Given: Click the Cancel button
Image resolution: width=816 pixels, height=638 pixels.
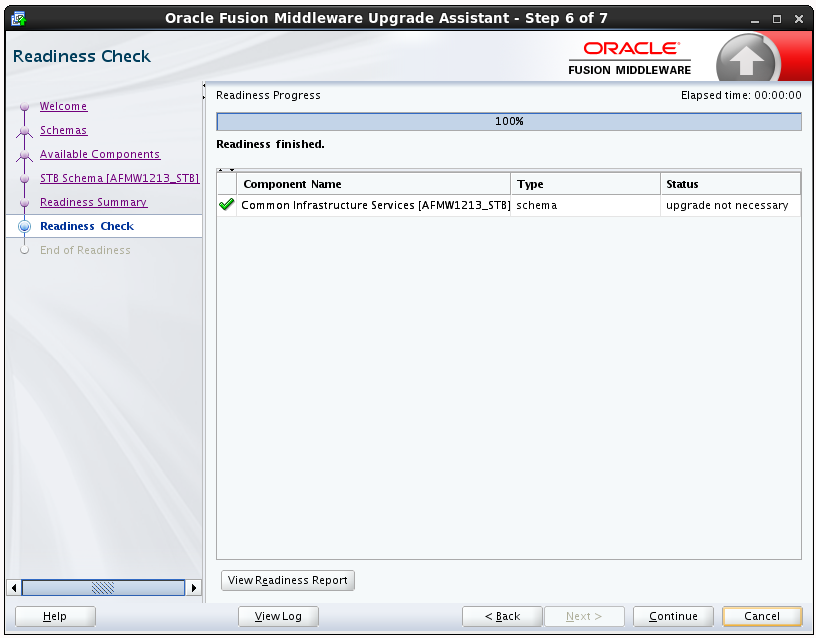Looking at the screenshot, I should (x=762, y=616).
